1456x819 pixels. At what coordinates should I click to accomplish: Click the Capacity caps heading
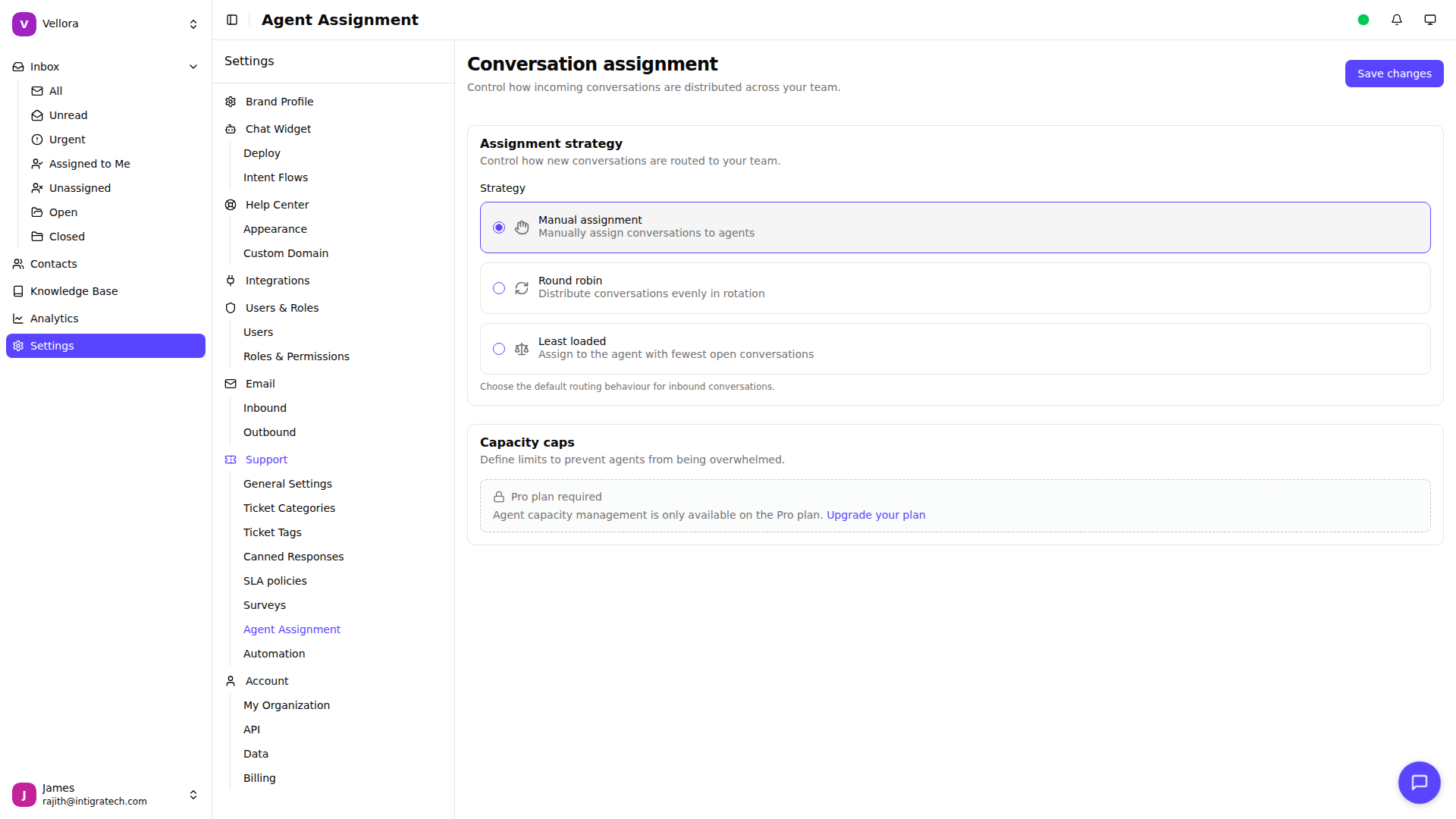tap(527, 442)
